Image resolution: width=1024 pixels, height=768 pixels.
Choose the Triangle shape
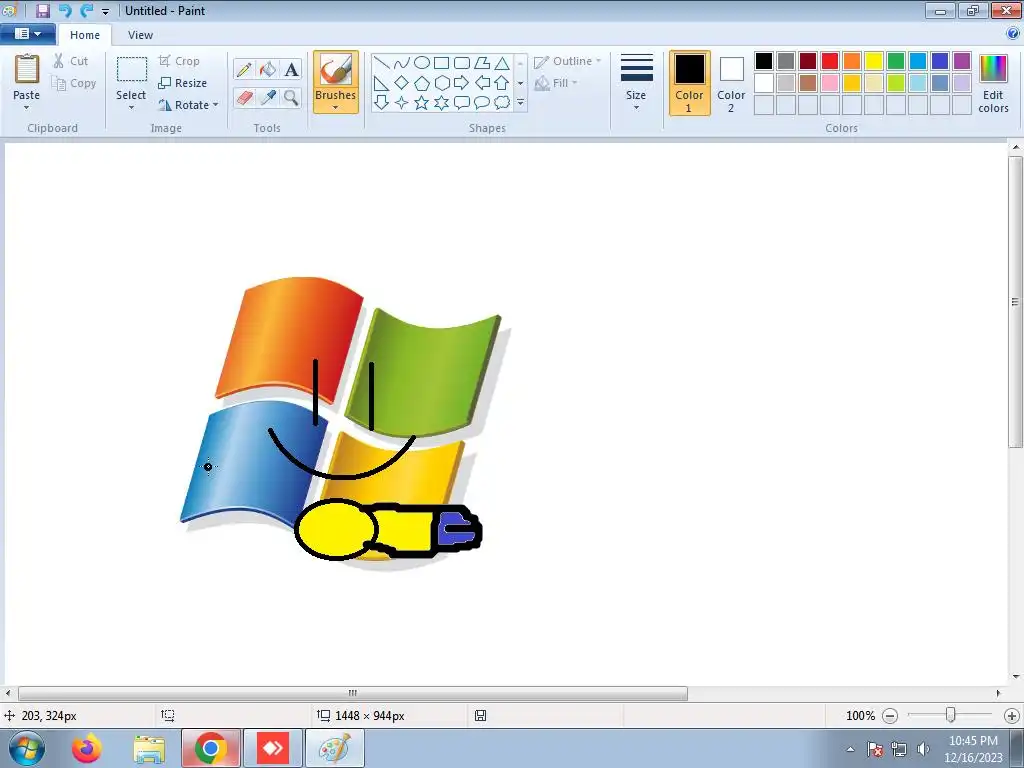click(x=502, y=63)
